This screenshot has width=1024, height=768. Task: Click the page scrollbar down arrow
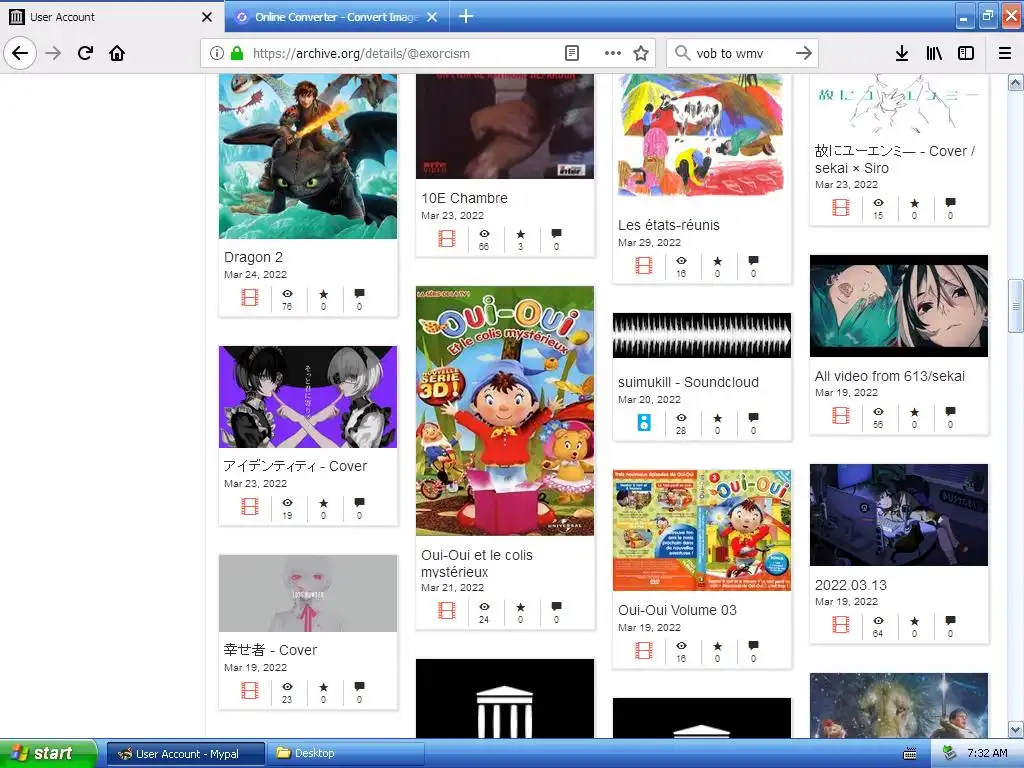(1016, 729)
